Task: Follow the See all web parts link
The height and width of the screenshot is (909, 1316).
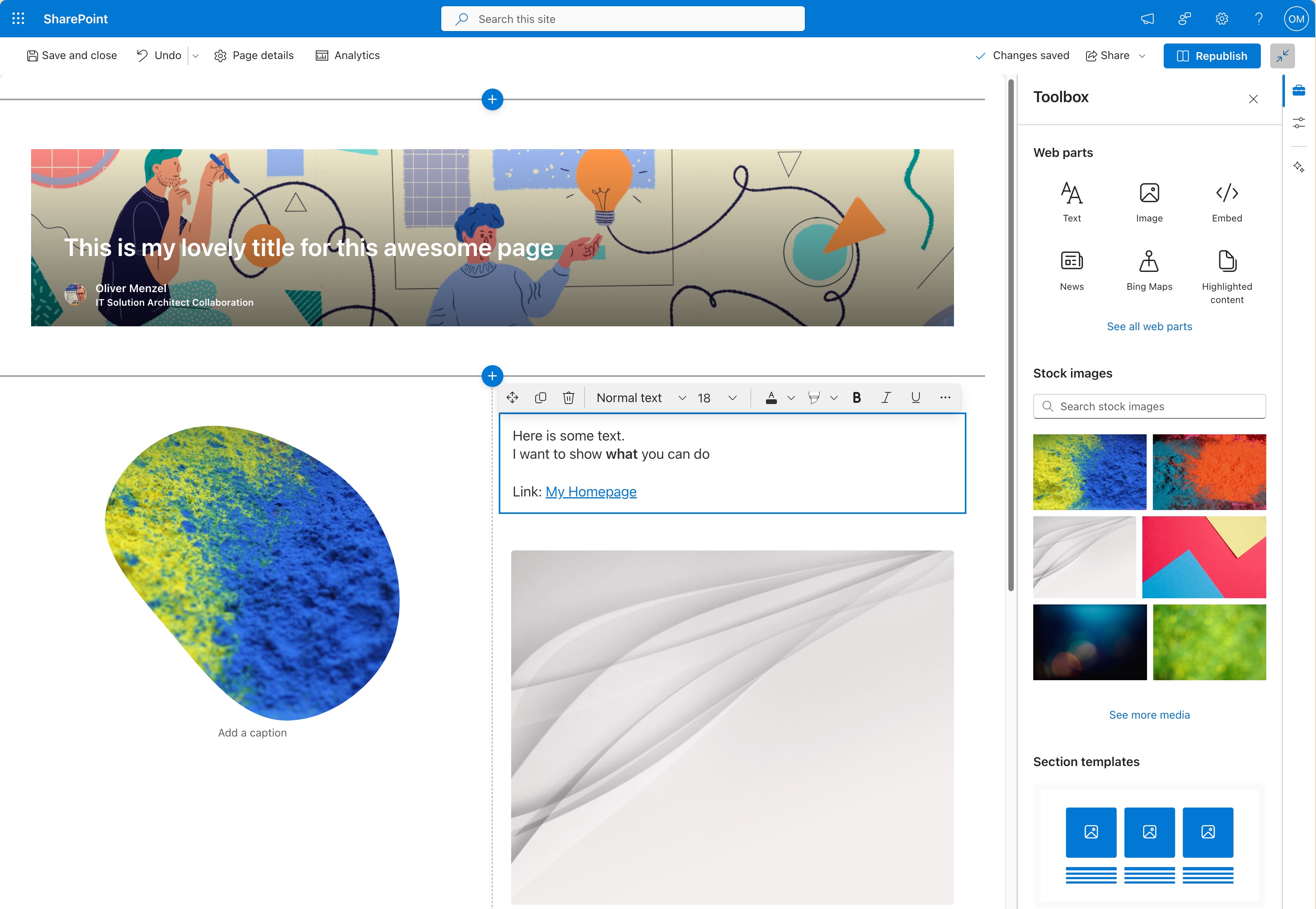Action: 1149,326
